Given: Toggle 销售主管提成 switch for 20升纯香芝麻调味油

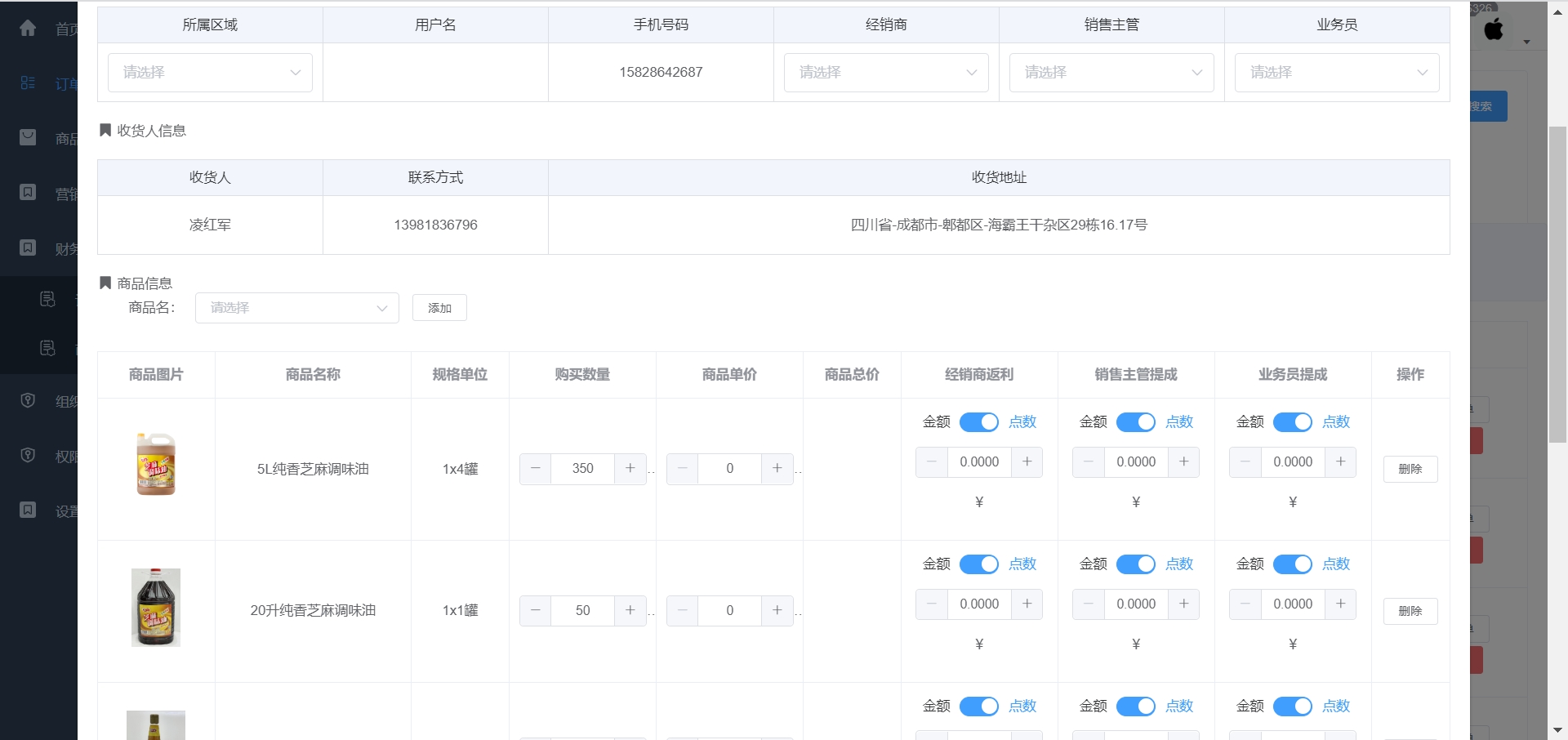Looking at the screenshot, I should [1136, 564].
